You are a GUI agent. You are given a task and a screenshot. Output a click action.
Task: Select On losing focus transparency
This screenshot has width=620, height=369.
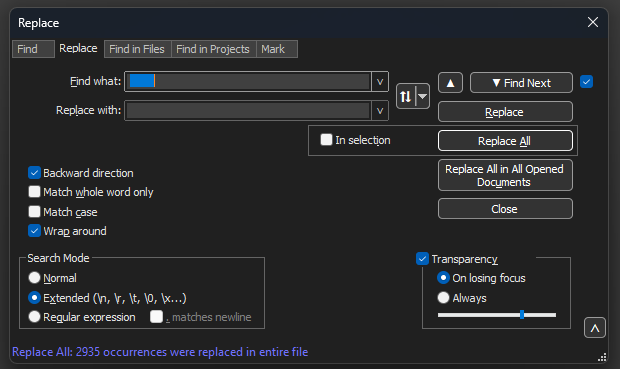[x=443, y=278]
